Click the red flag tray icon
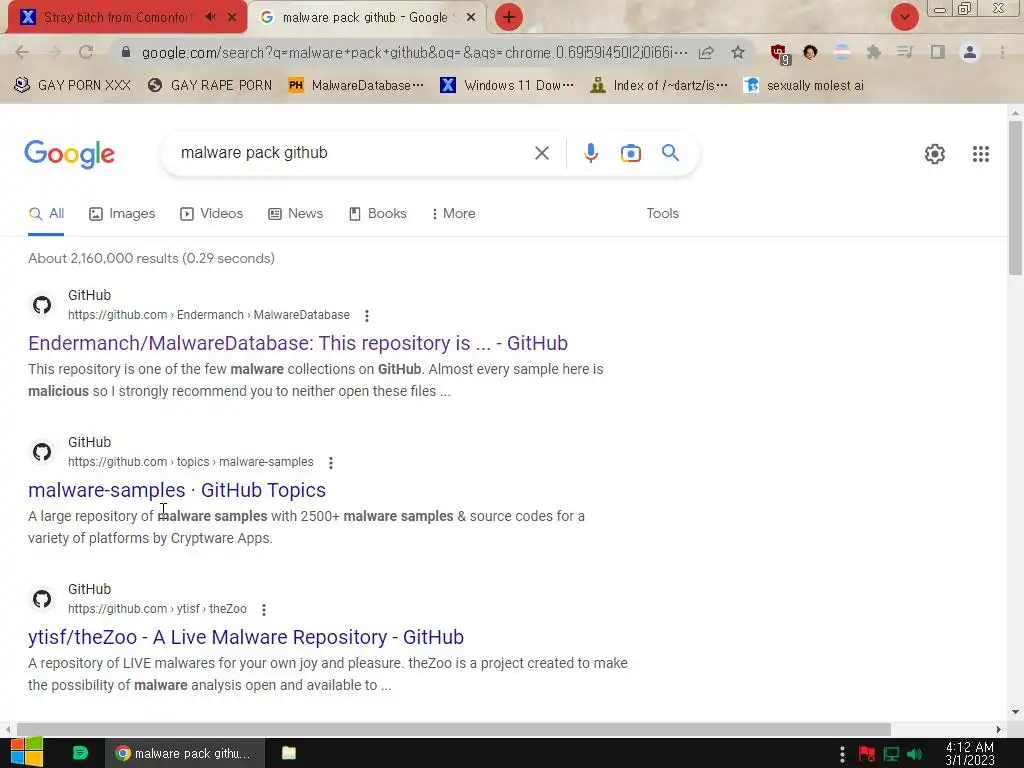The image size is (1024, 768). click(867, 754)
